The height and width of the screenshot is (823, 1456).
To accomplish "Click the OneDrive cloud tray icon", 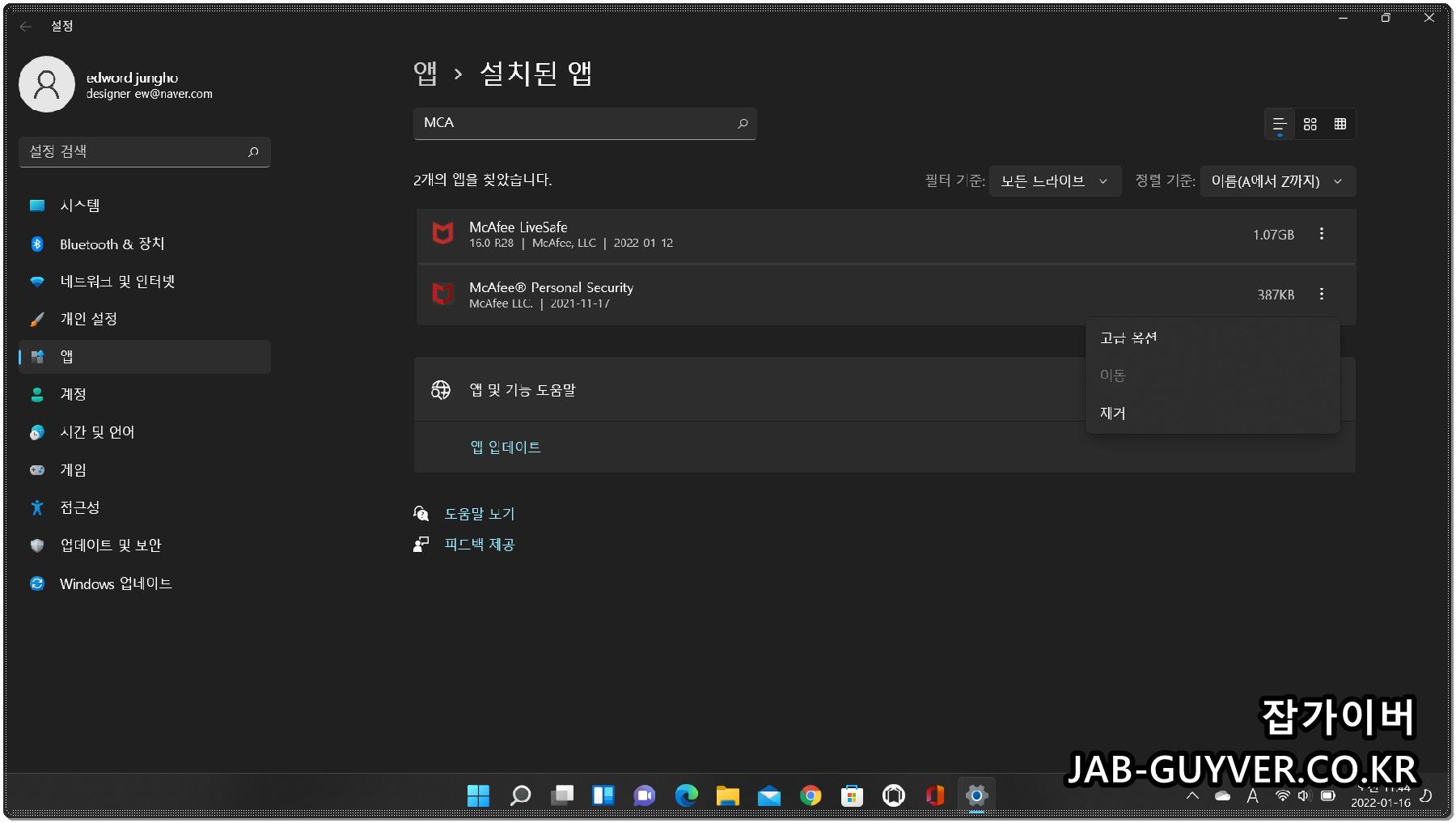I will [x=1223, y=795].
